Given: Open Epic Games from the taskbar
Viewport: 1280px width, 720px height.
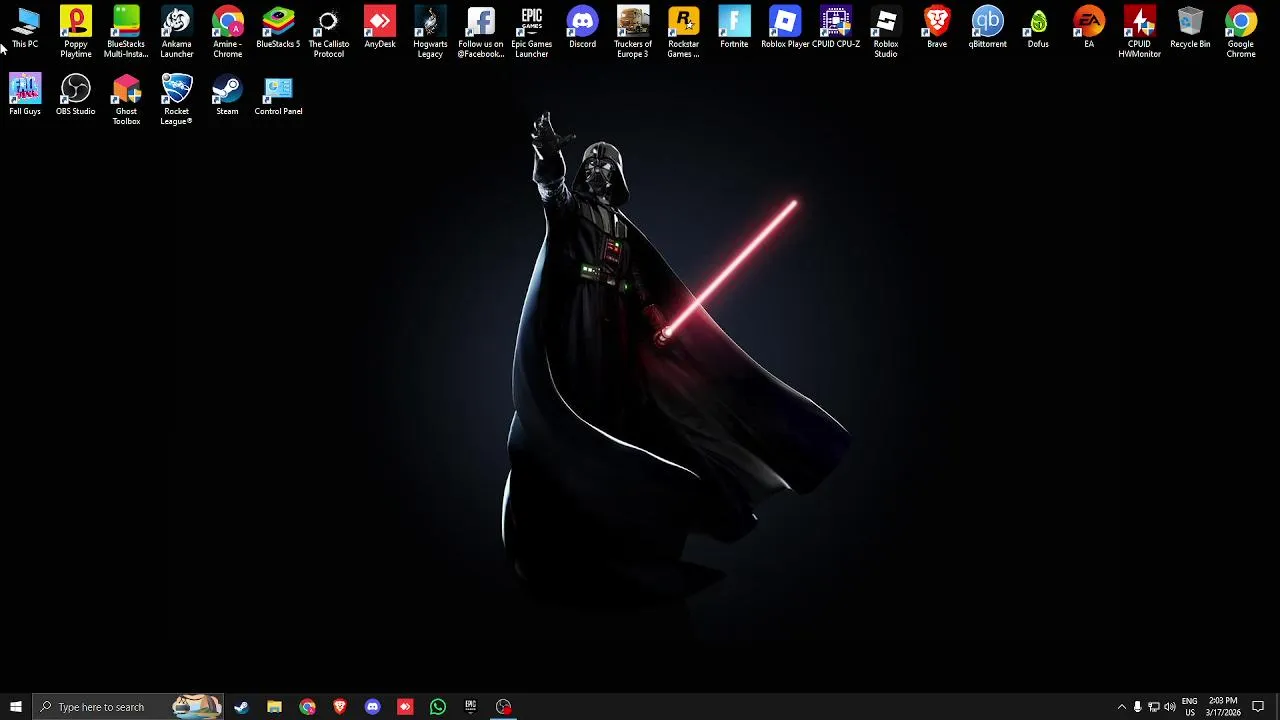Looking at the screenshot, I should (x=470, y=707).
